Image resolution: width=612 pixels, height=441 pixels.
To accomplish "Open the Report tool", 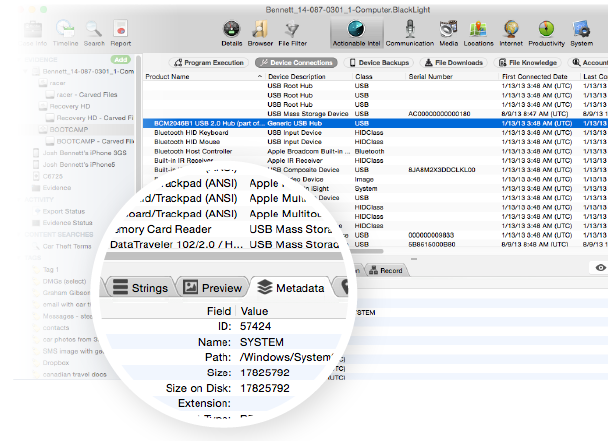I will click(121, 34).
